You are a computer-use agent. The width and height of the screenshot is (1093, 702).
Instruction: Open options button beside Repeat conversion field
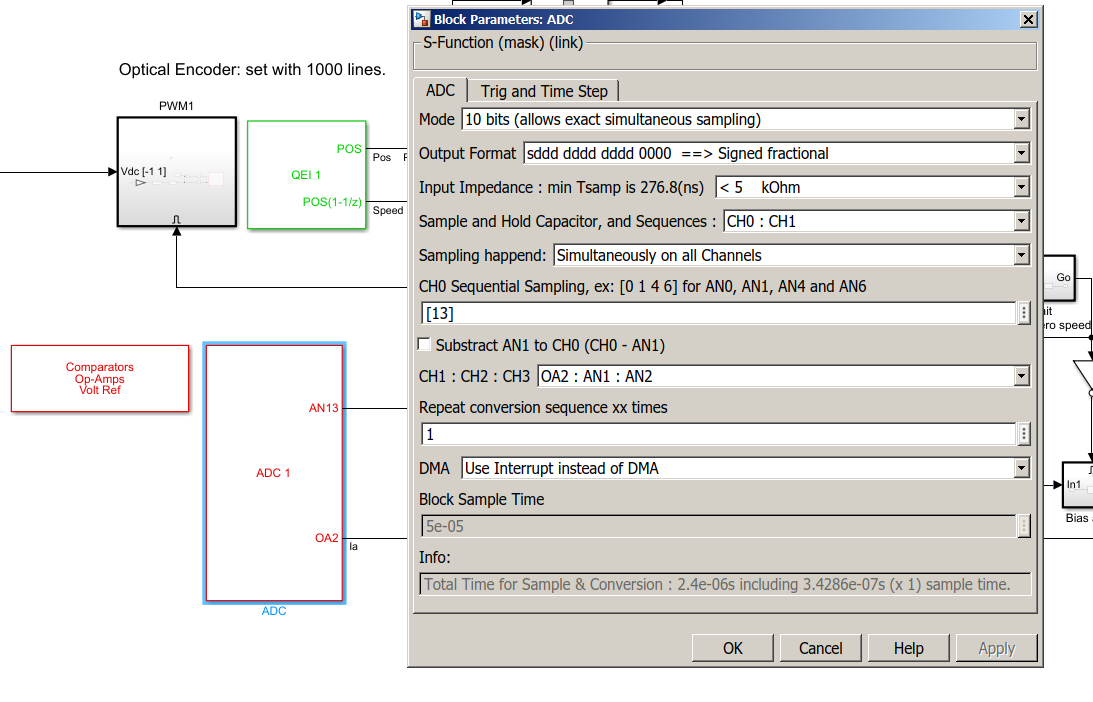pos(1024,434)
